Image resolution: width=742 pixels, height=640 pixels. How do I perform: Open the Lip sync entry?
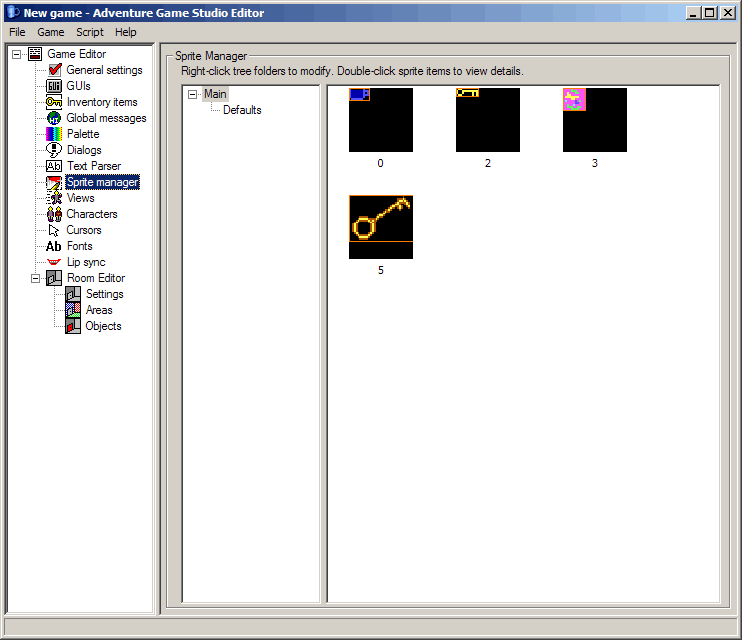pos(86,262)
